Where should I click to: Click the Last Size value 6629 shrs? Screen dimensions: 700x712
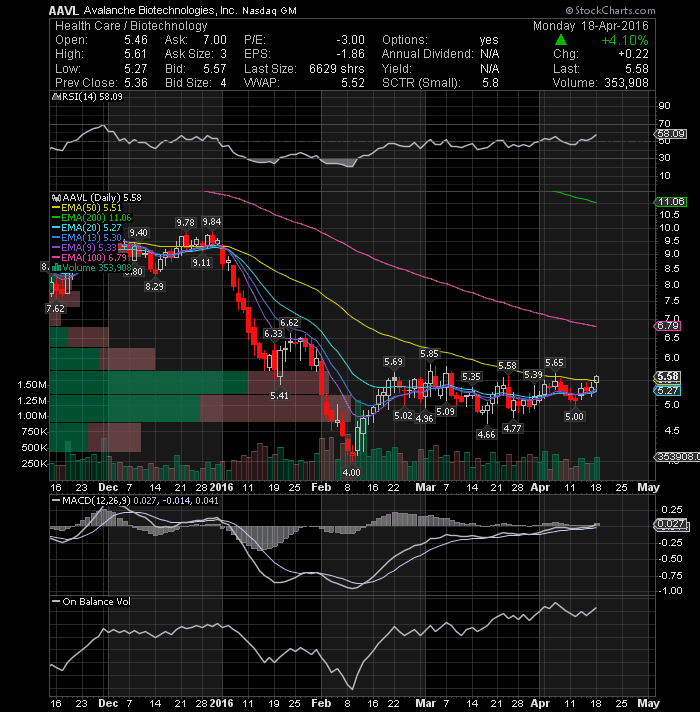pyautogui.click(x=337, y=69)
